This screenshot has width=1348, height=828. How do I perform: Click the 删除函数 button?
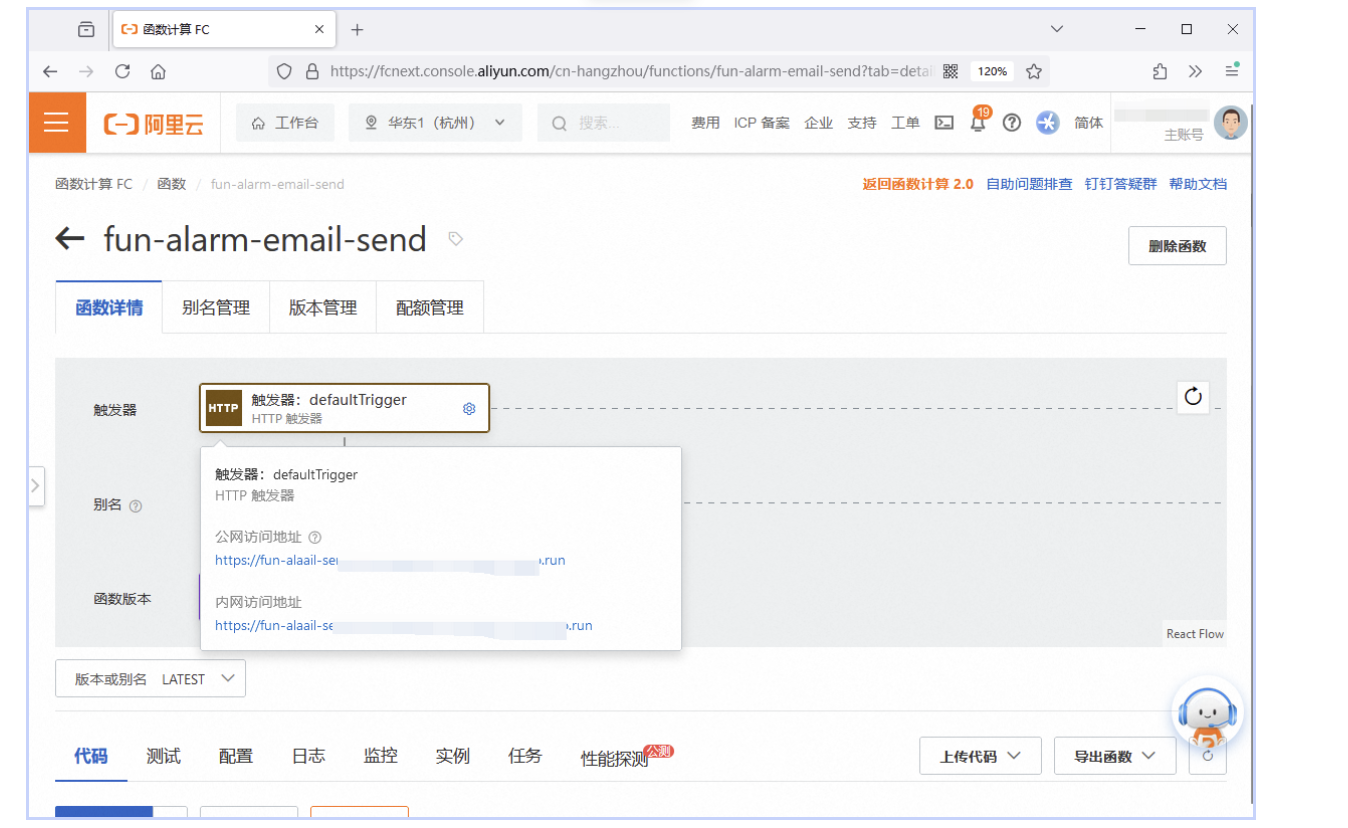tap(1177, 246)
